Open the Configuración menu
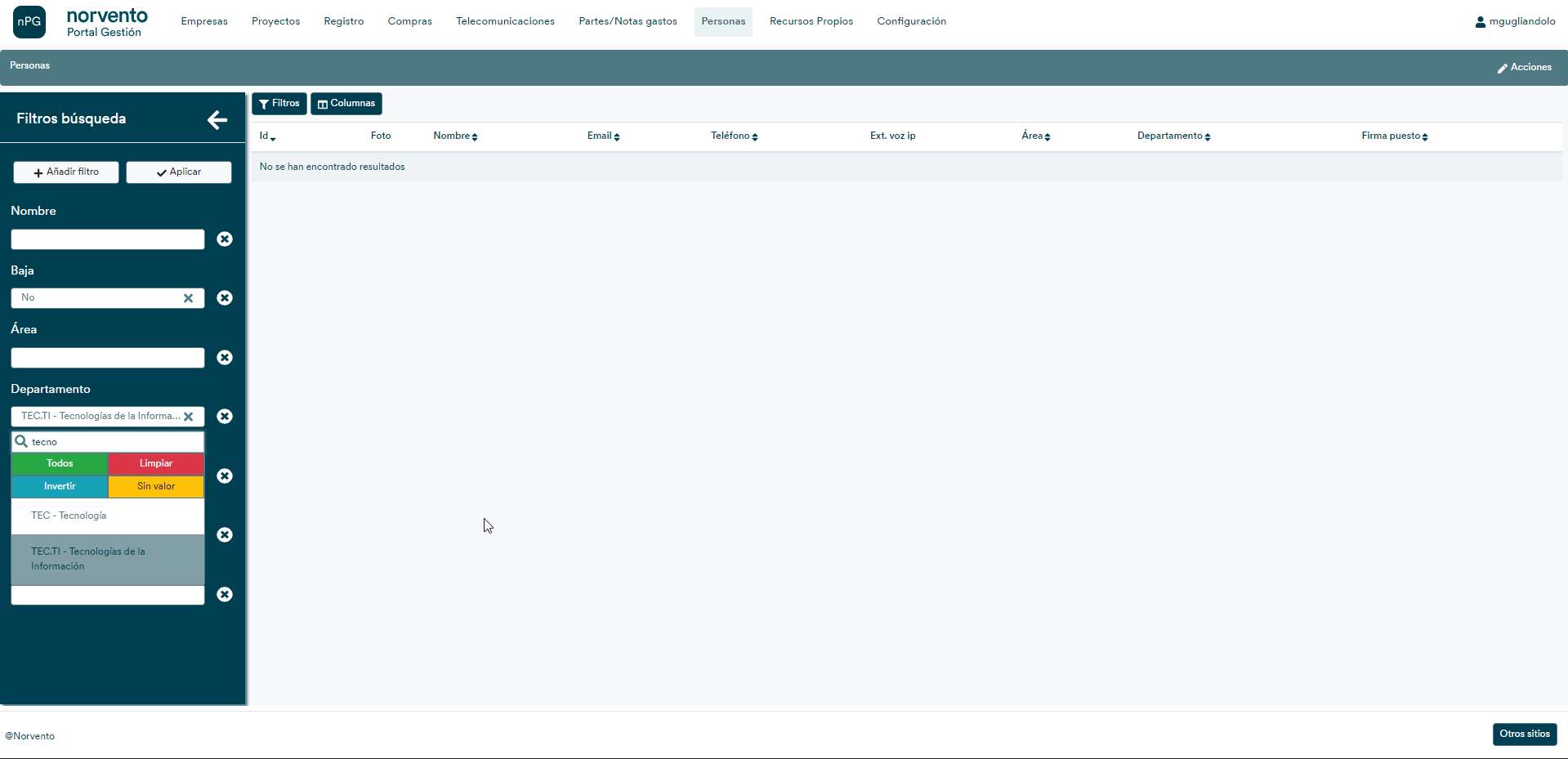Image resolution: width=1568 pixels, height=759 pixels. [912, 22]
